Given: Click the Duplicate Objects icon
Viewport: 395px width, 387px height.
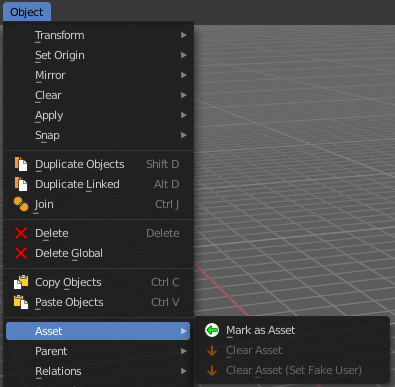Looking at the screenshot, I should [21, 164].
